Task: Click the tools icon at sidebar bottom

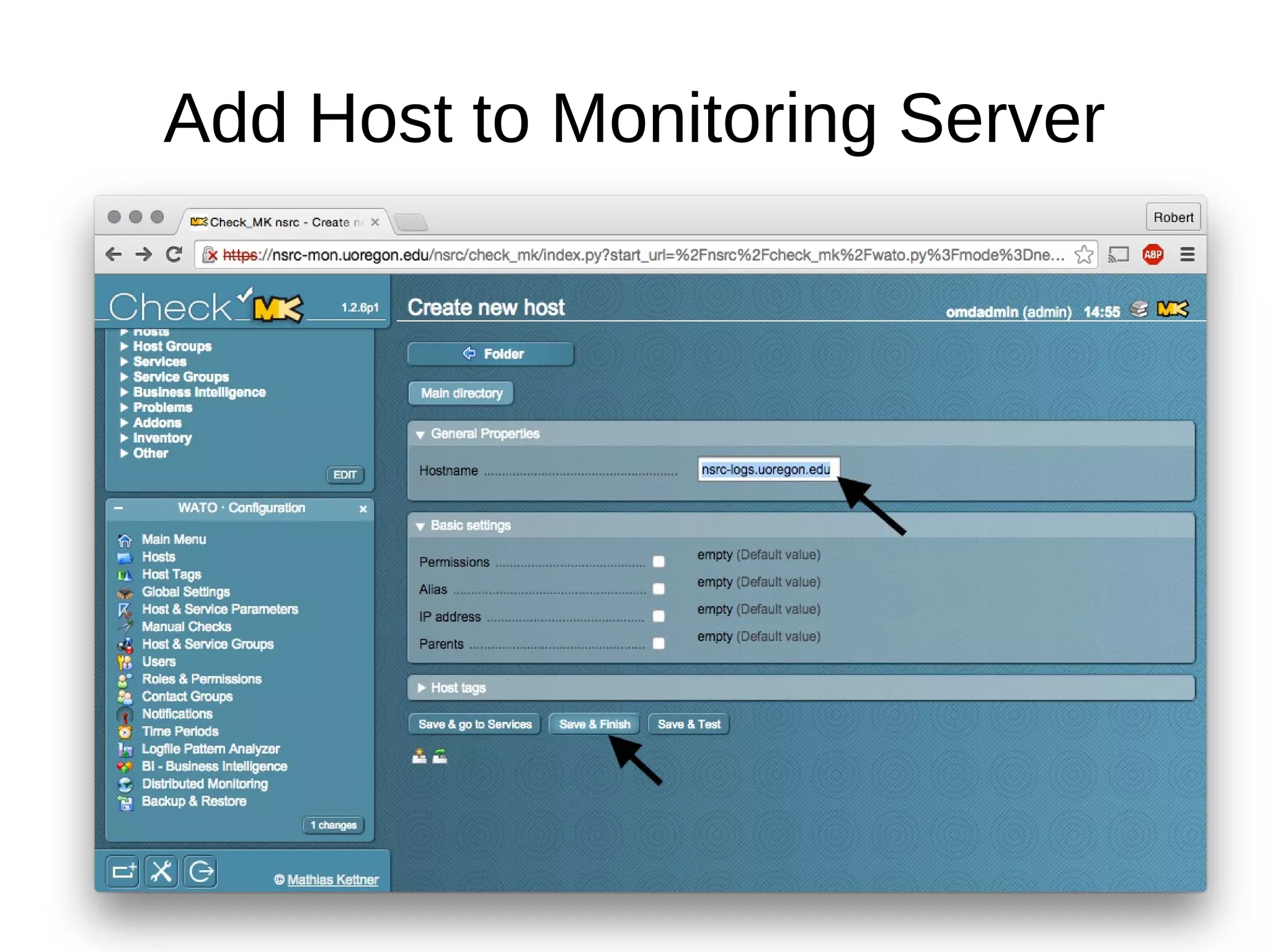Action: pos(161,871)
